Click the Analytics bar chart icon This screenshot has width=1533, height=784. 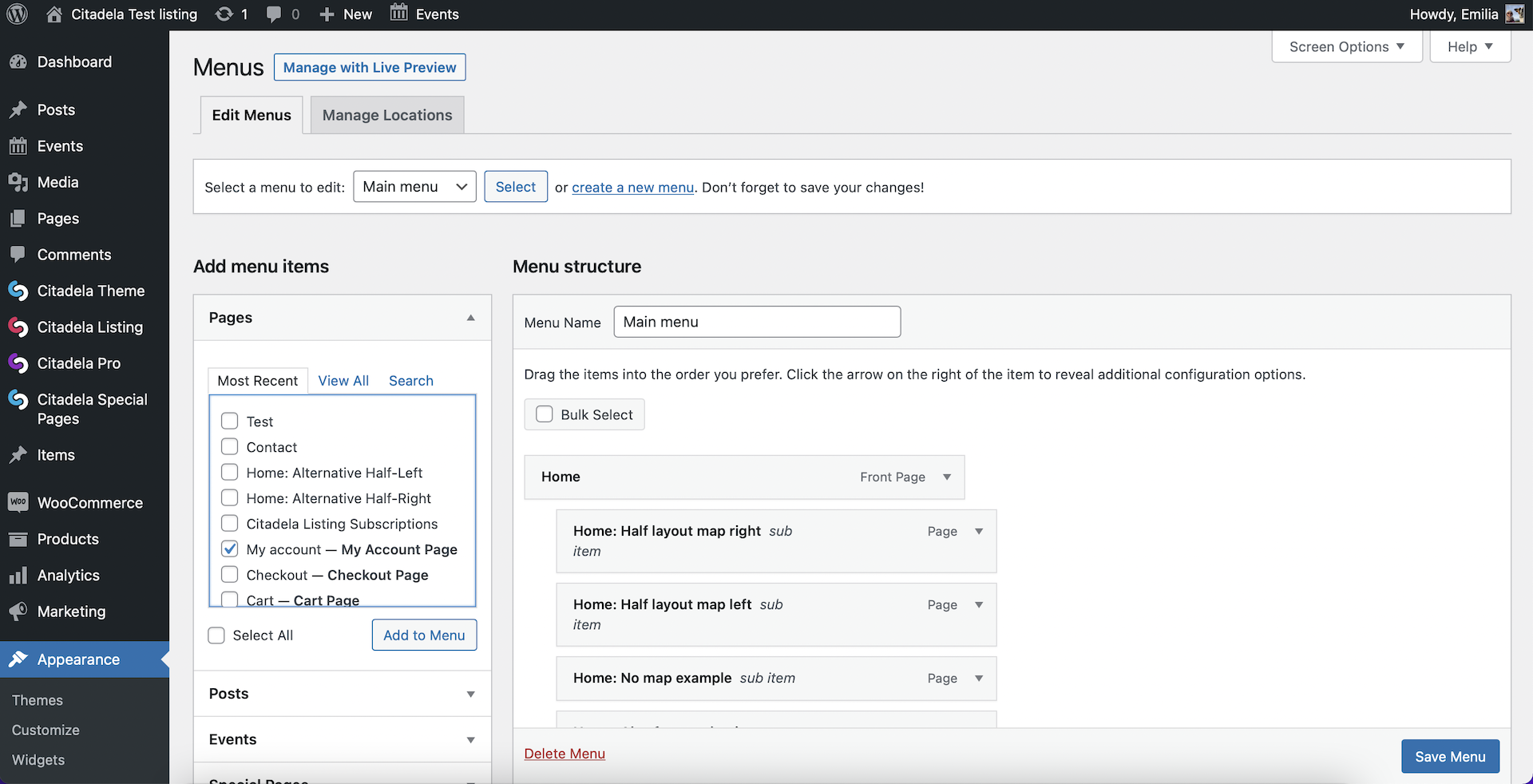(18, 576)
